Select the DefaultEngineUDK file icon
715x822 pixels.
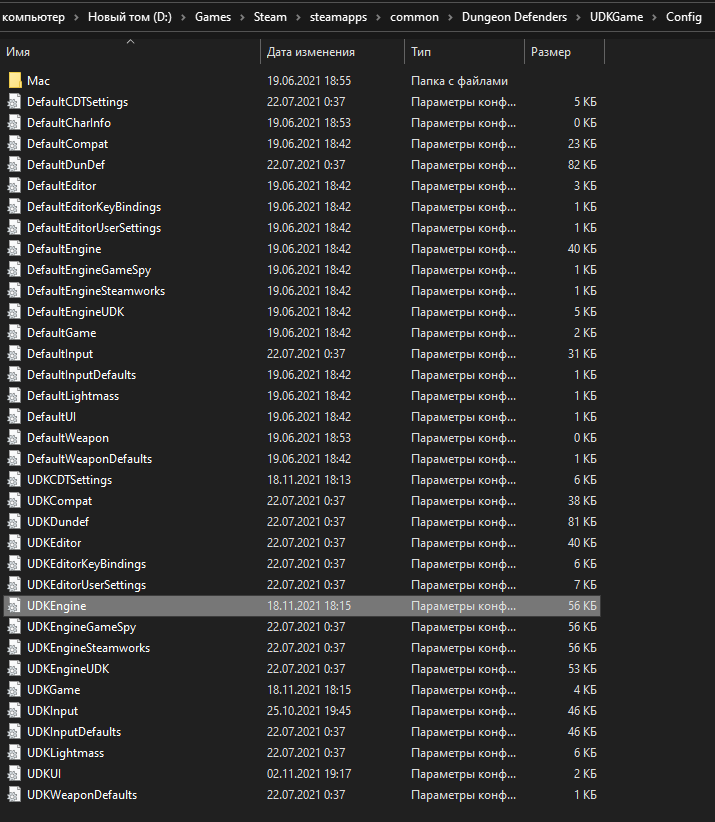(x=15, y=311)
